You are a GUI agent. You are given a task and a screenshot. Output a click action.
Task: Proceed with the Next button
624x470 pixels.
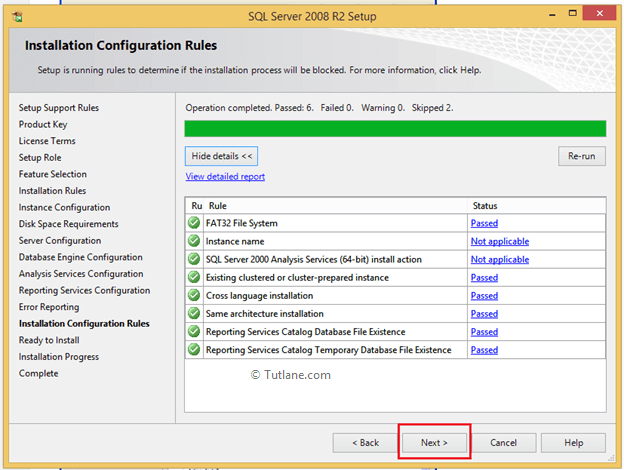(434, 443)
